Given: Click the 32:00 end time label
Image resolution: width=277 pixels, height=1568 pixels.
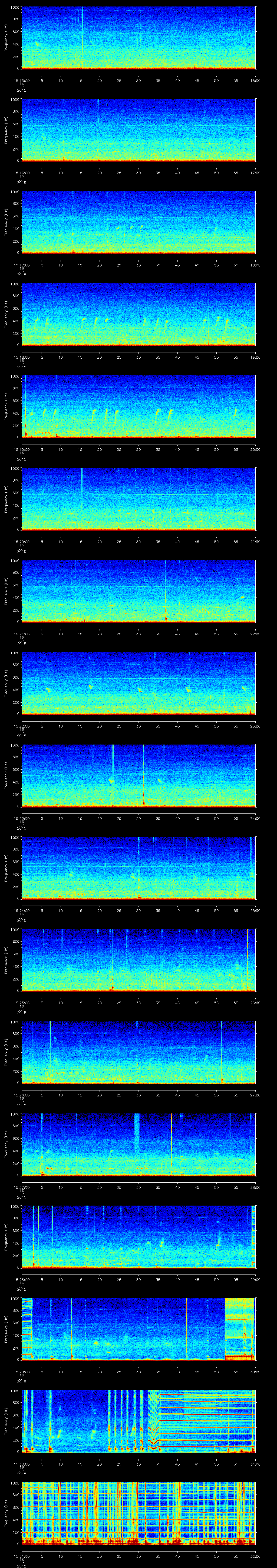Looking at the screenshot, I should [255, 1556].
